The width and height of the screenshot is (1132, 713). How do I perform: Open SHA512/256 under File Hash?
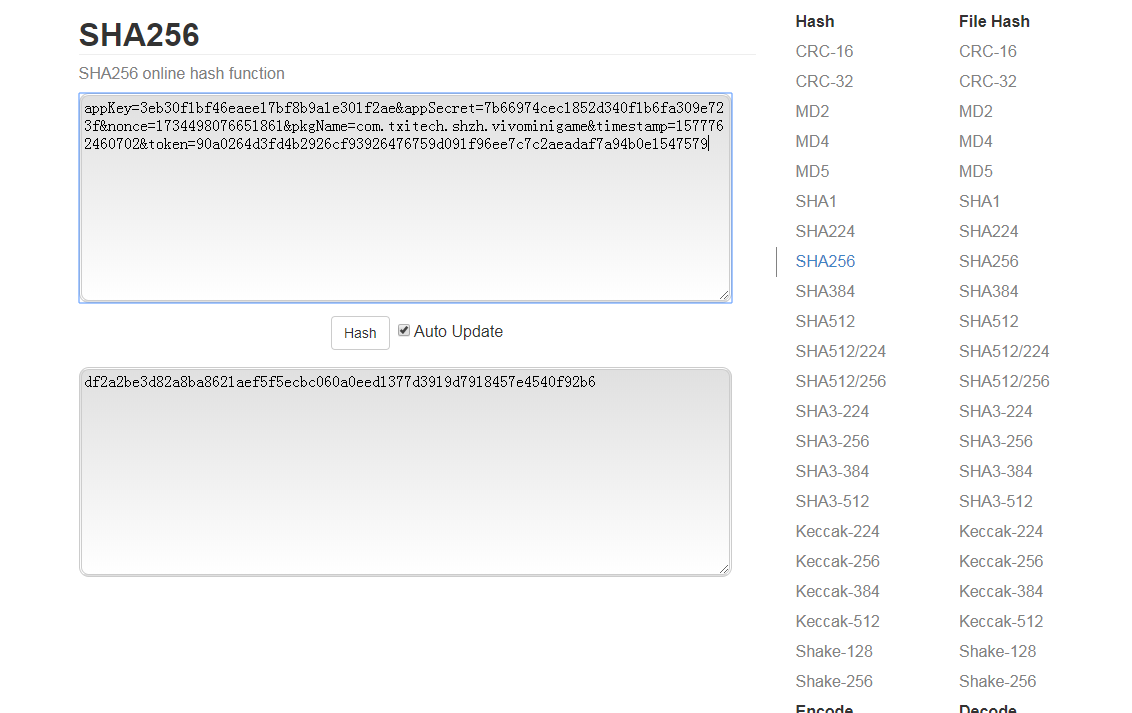[x=1004, y=381]
